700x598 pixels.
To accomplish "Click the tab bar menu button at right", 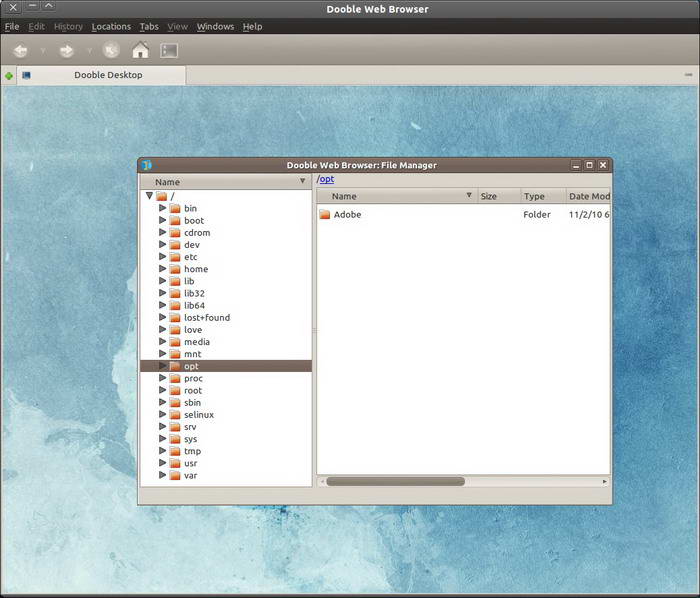I will pyautogui.click(x=688, y=75).
